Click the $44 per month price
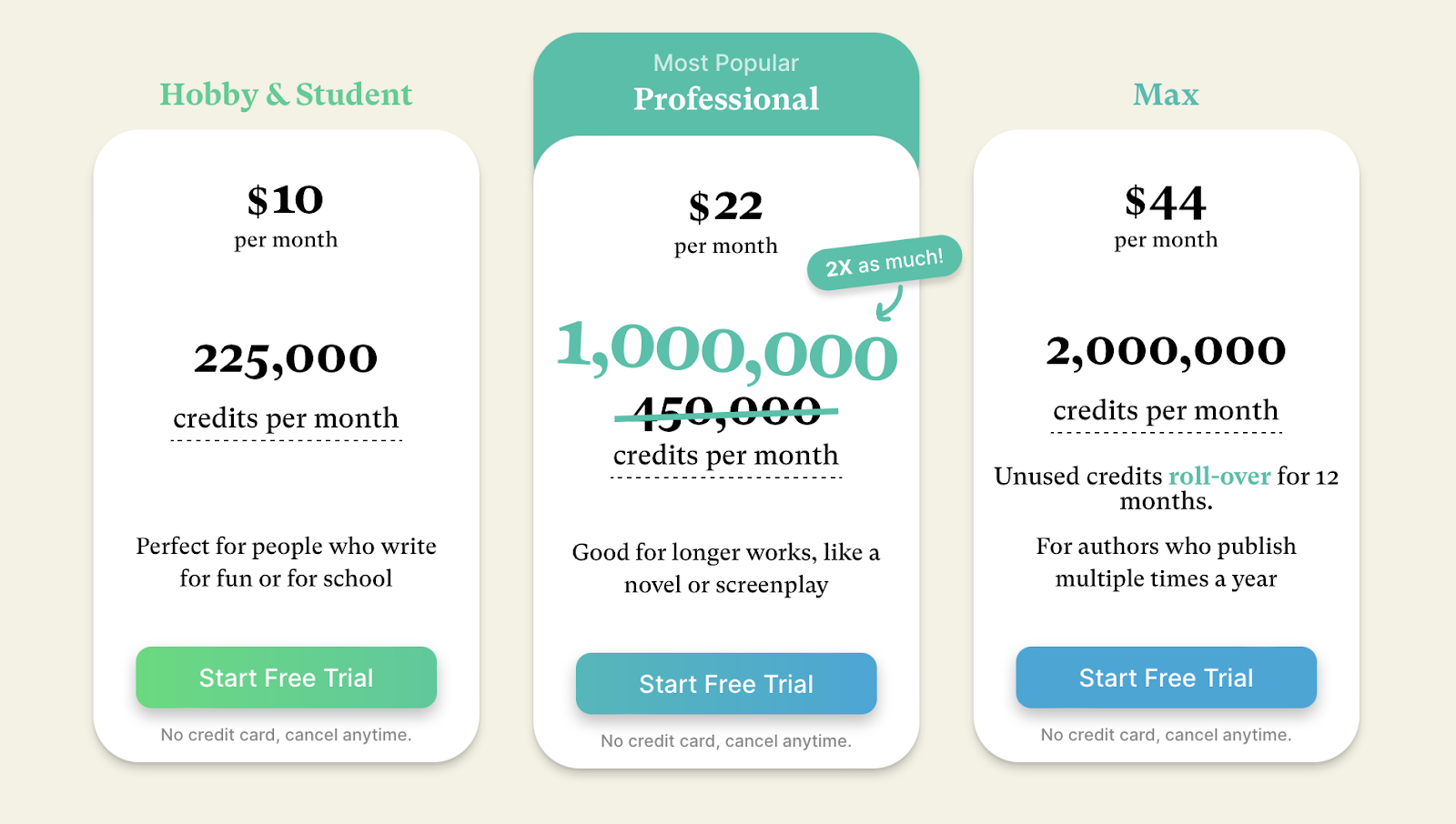This screenshot has height=824, width=1456. [x=1166, y=216]
